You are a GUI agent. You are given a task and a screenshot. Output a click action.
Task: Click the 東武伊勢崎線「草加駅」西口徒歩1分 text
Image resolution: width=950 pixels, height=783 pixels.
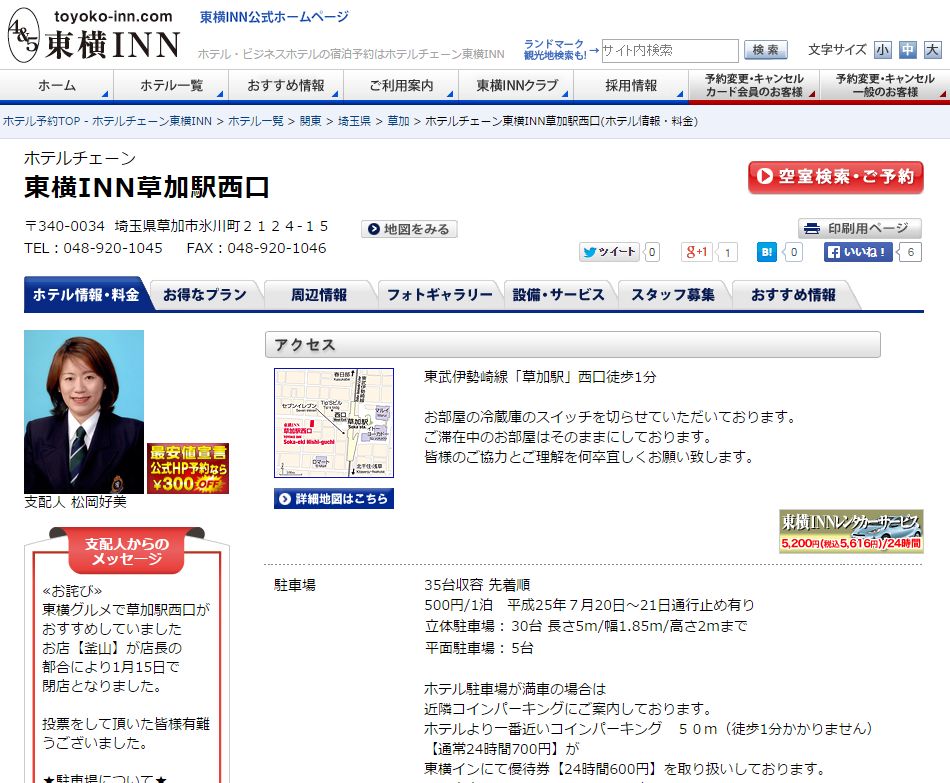click(x=540, y=377)
